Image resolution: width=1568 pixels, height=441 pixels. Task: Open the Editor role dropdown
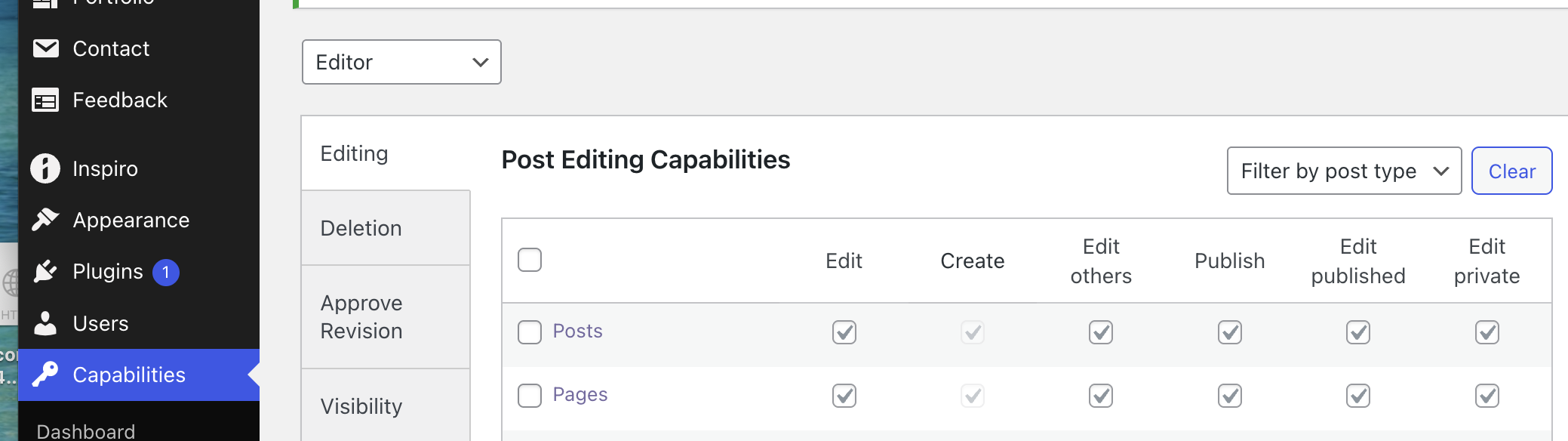(x=401, y=62)
